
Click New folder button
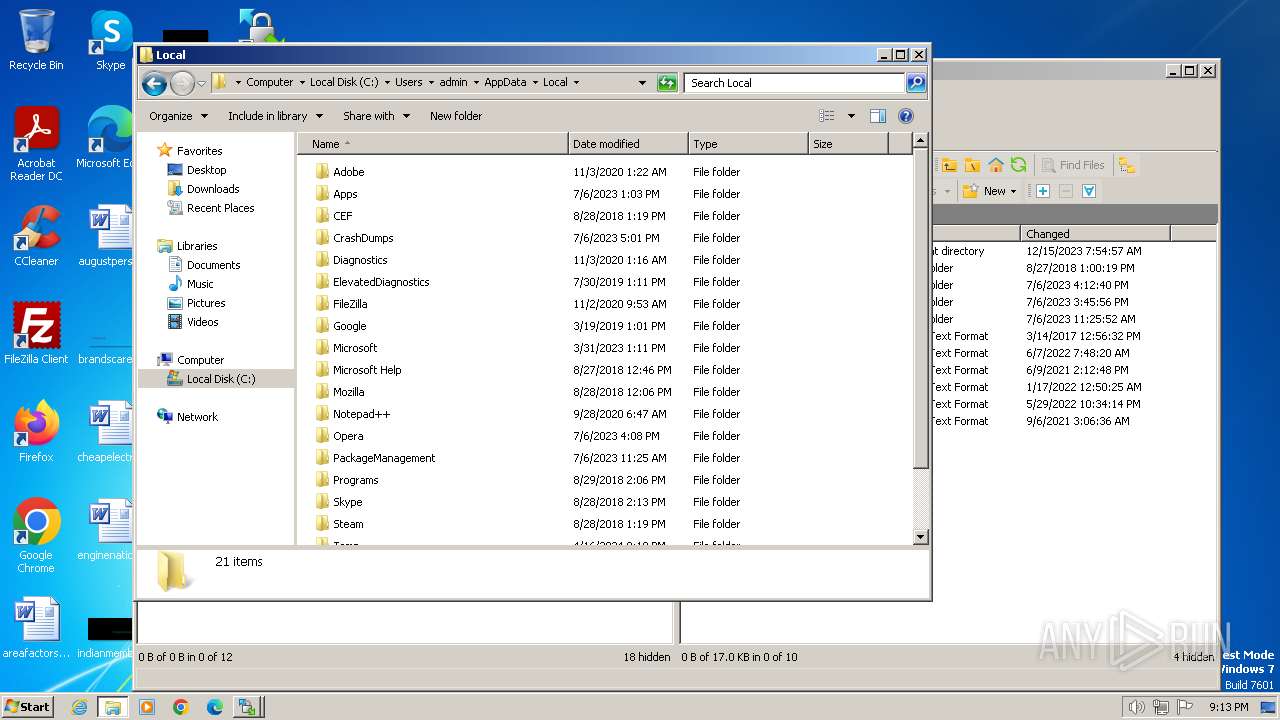click(x=456, y=116)
